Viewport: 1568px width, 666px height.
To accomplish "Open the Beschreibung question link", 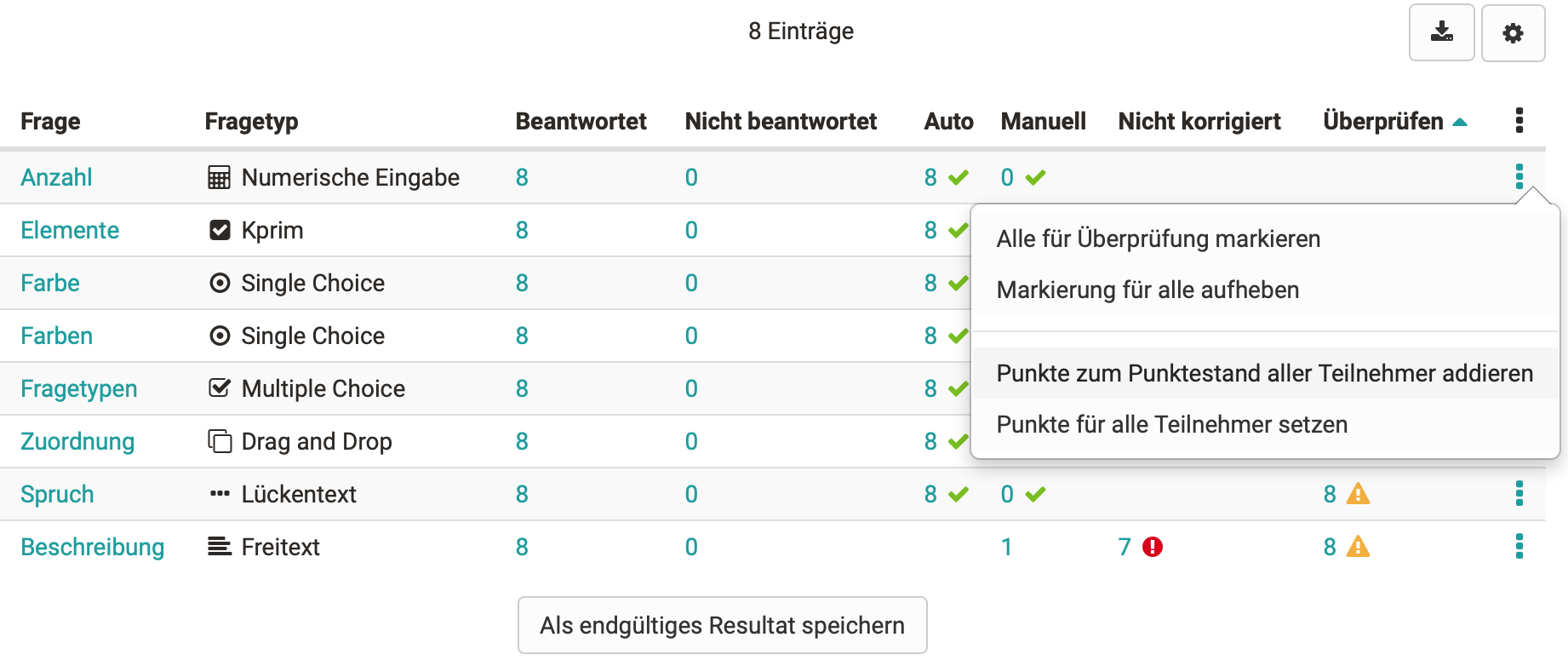I will (x=92, y=547).
